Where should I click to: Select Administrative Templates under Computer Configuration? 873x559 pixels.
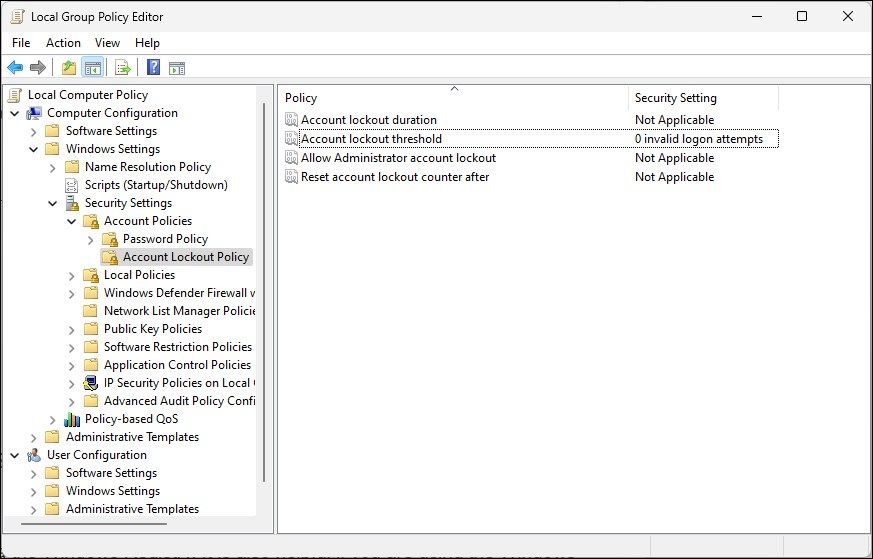133,437
